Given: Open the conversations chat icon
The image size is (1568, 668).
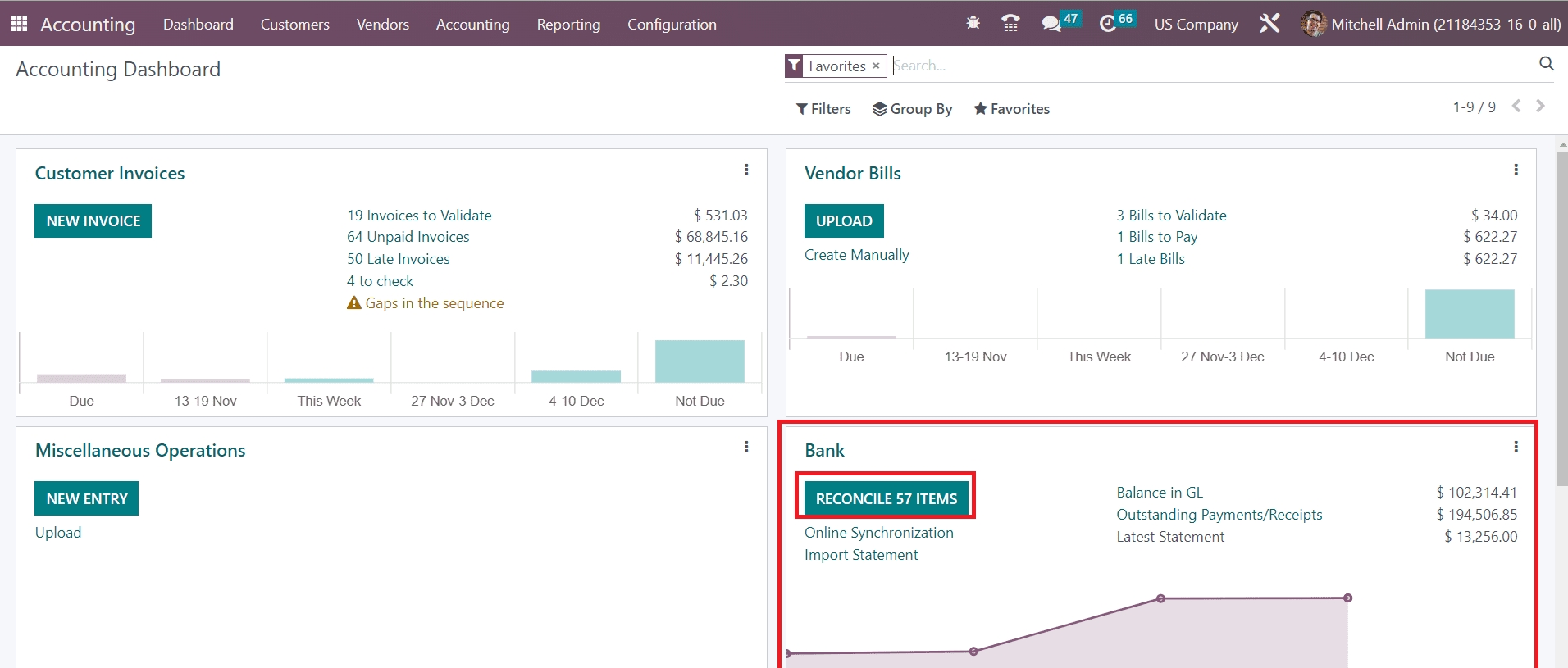Looking at the screenshot, I should (1051, 24).
